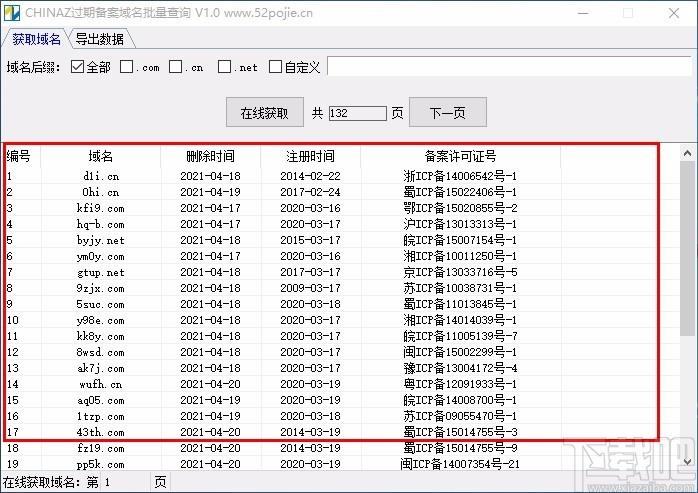Minimize the CHINAZ window

click(583, 13)
